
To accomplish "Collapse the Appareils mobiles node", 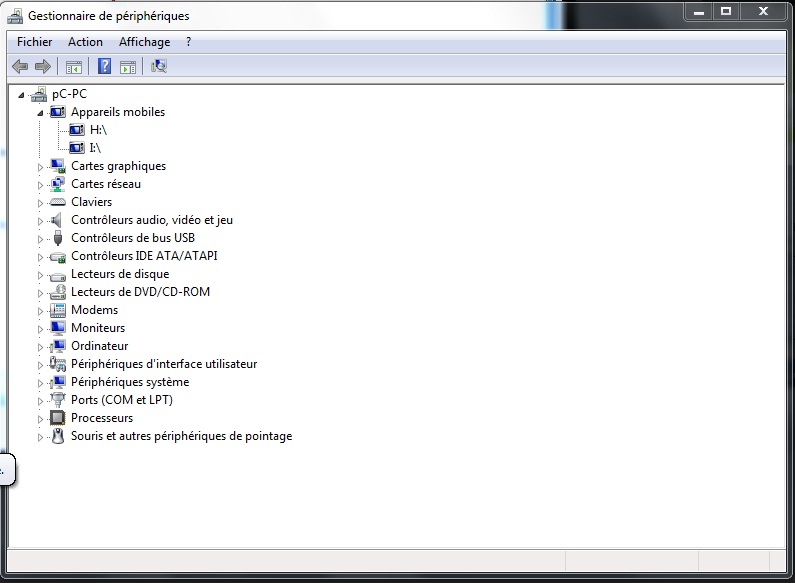I will point(40,113).
